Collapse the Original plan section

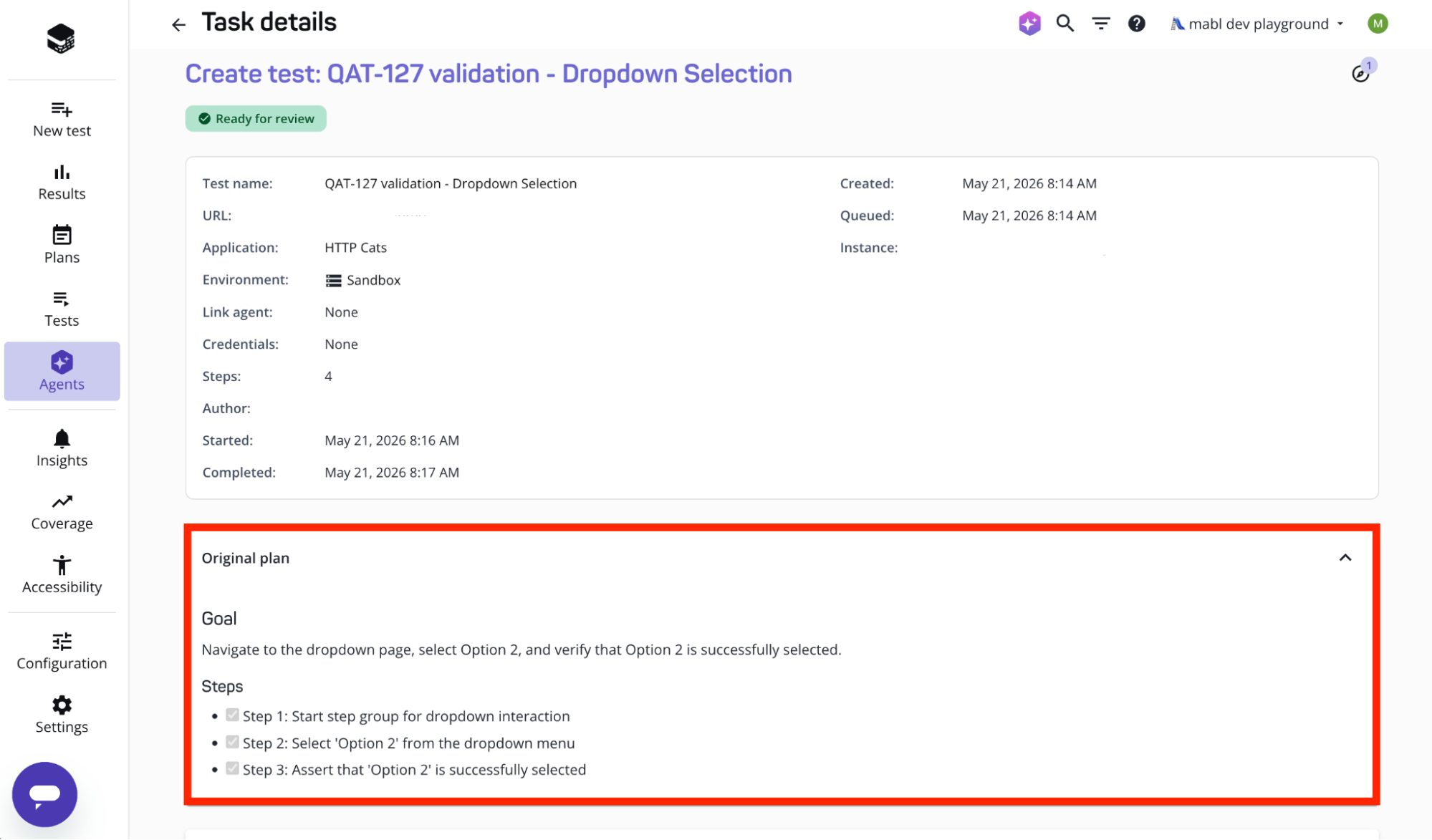click(1345, 558)
